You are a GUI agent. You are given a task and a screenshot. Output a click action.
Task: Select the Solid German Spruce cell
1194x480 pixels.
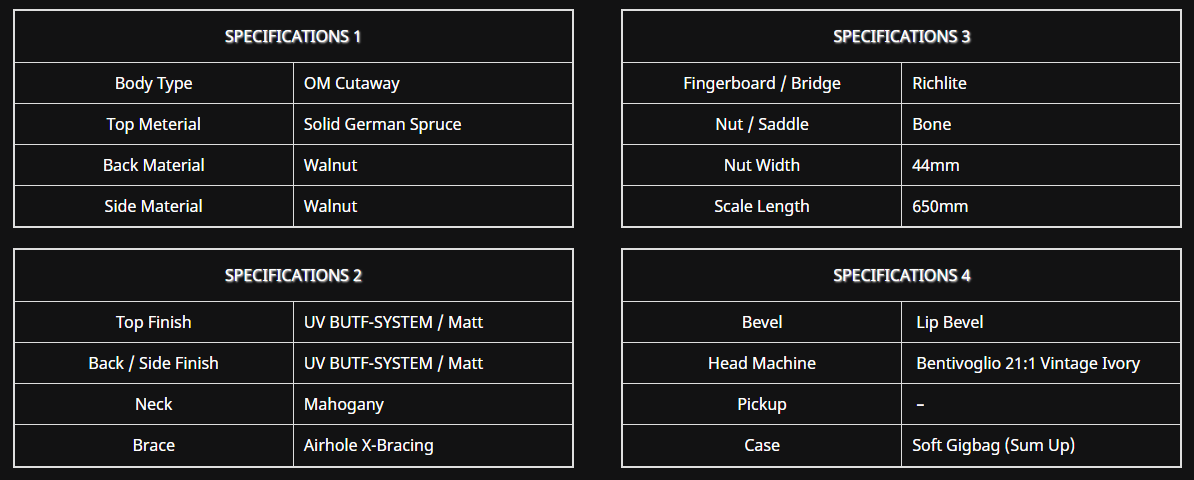click(x=433, y=124)
